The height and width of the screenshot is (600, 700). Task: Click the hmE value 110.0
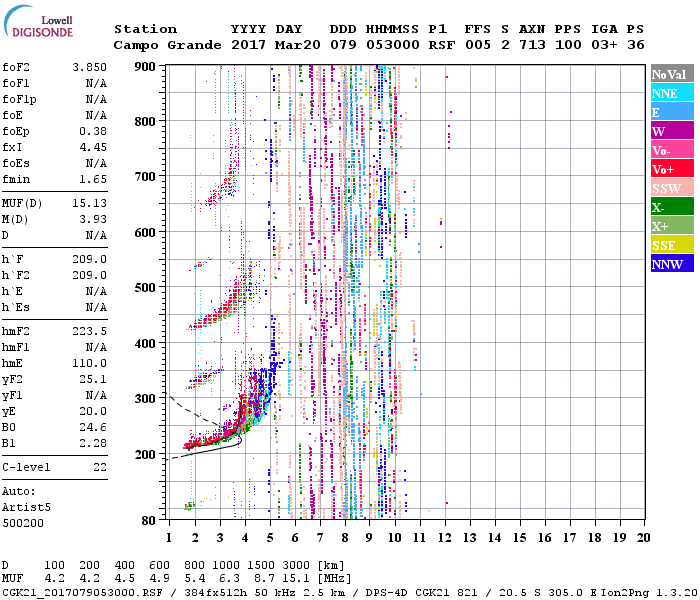pyautogui.click(x=90, y=363)
